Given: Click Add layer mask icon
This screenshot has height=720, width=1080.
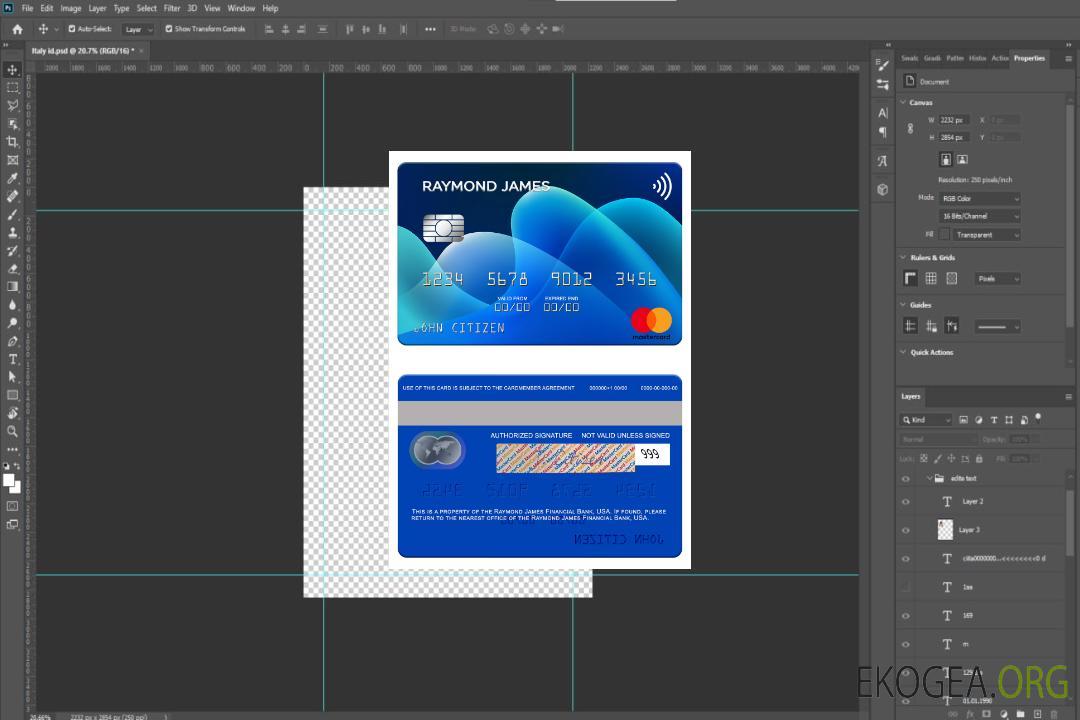Looking at the screenshot, I should pos(986,714).
